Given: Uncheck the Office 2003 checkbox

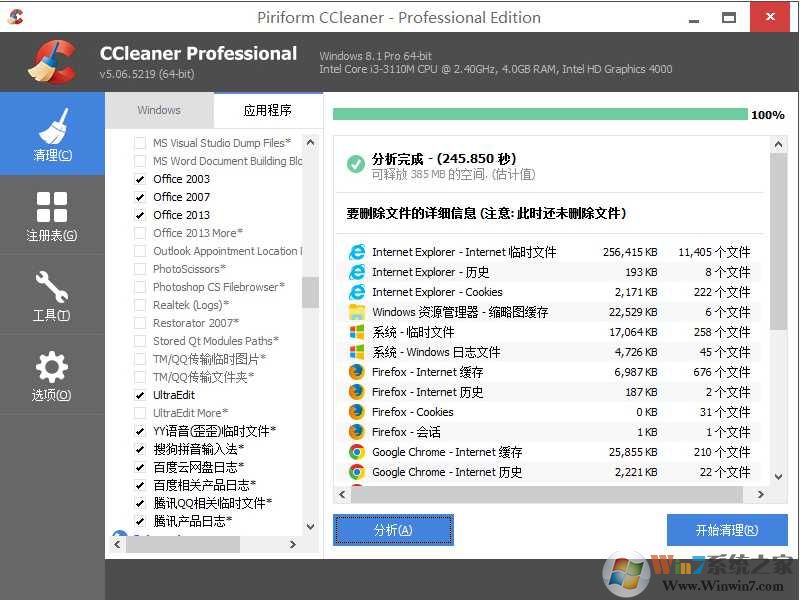Looking at the screenshot, I should pyautogui.click(x=141, y=178).
